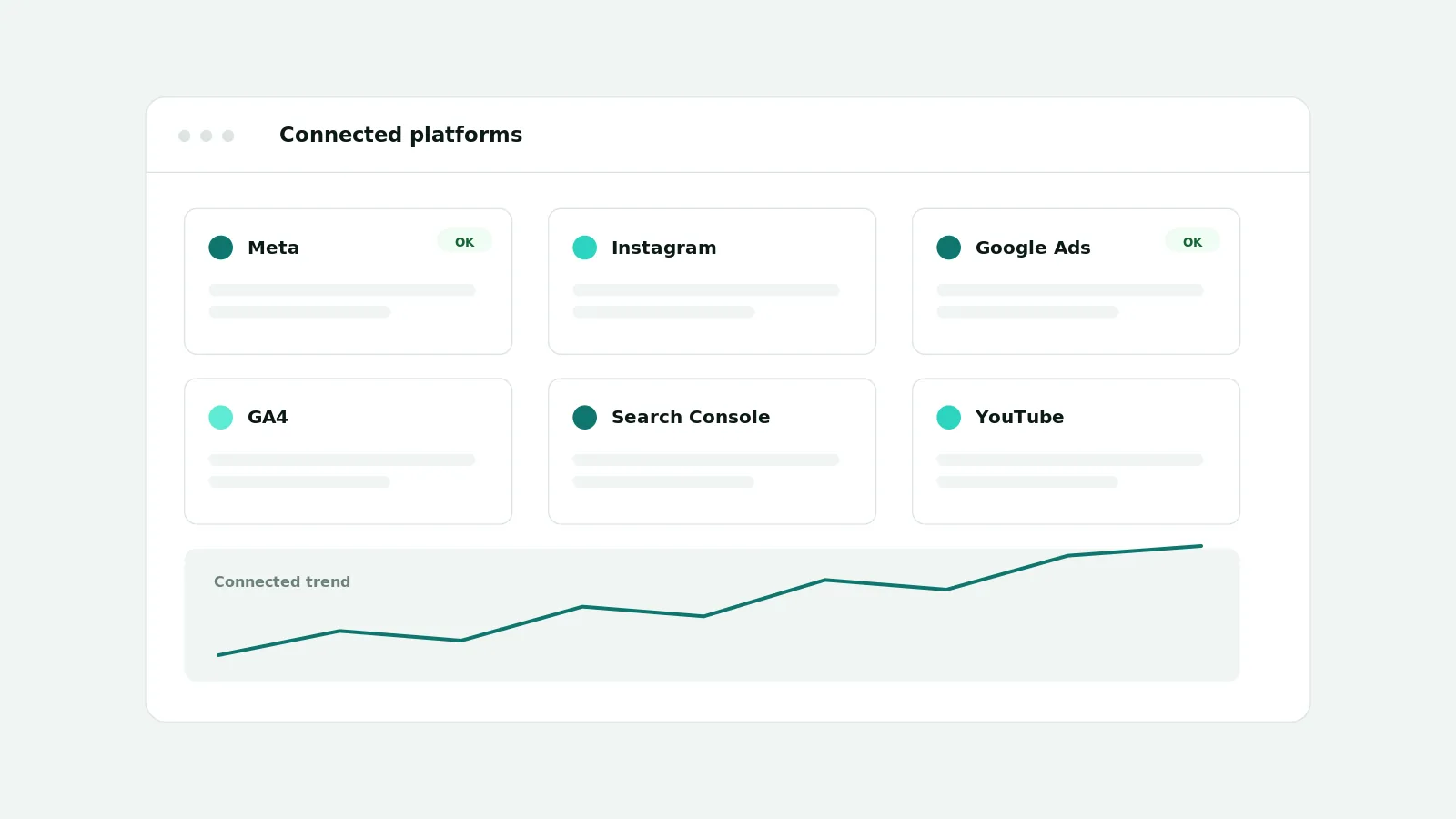The image size is (1456, 819).
Task: Click the Google Ads status dot
Action: click(949, 248)
